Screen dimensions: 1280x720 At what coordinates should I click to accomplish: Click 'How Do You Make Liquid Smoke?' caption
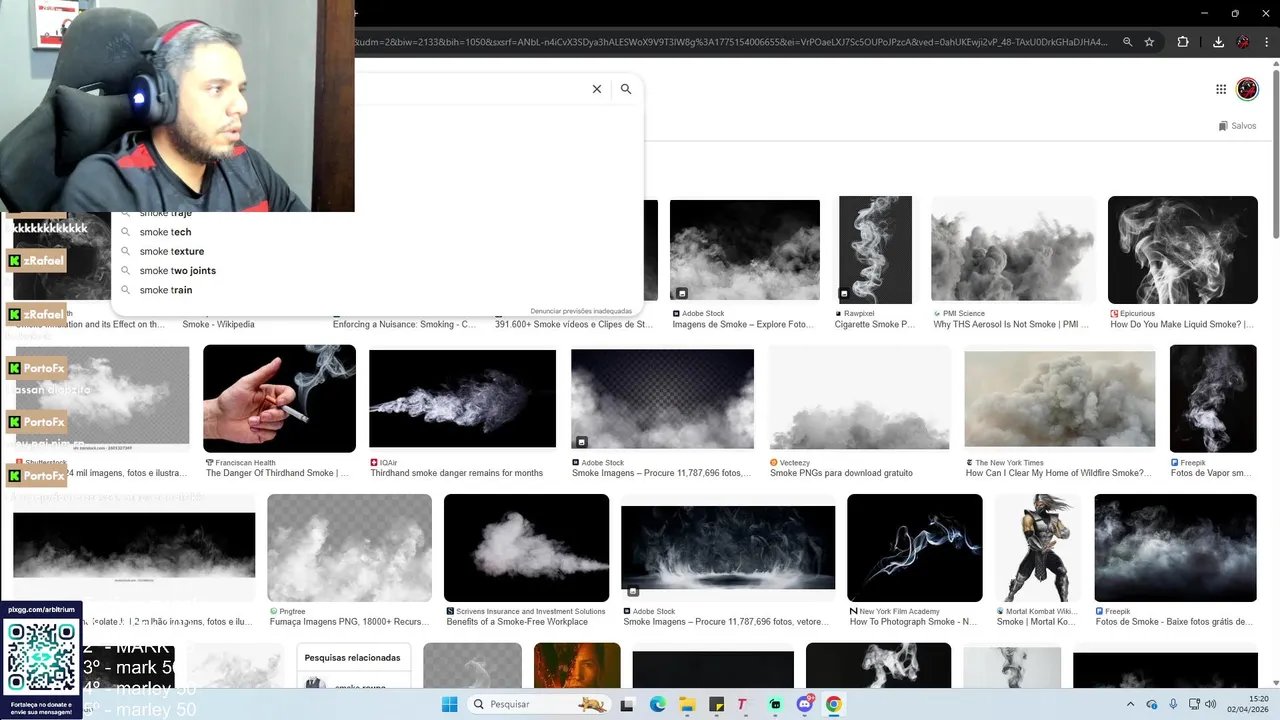(1181, 324)
